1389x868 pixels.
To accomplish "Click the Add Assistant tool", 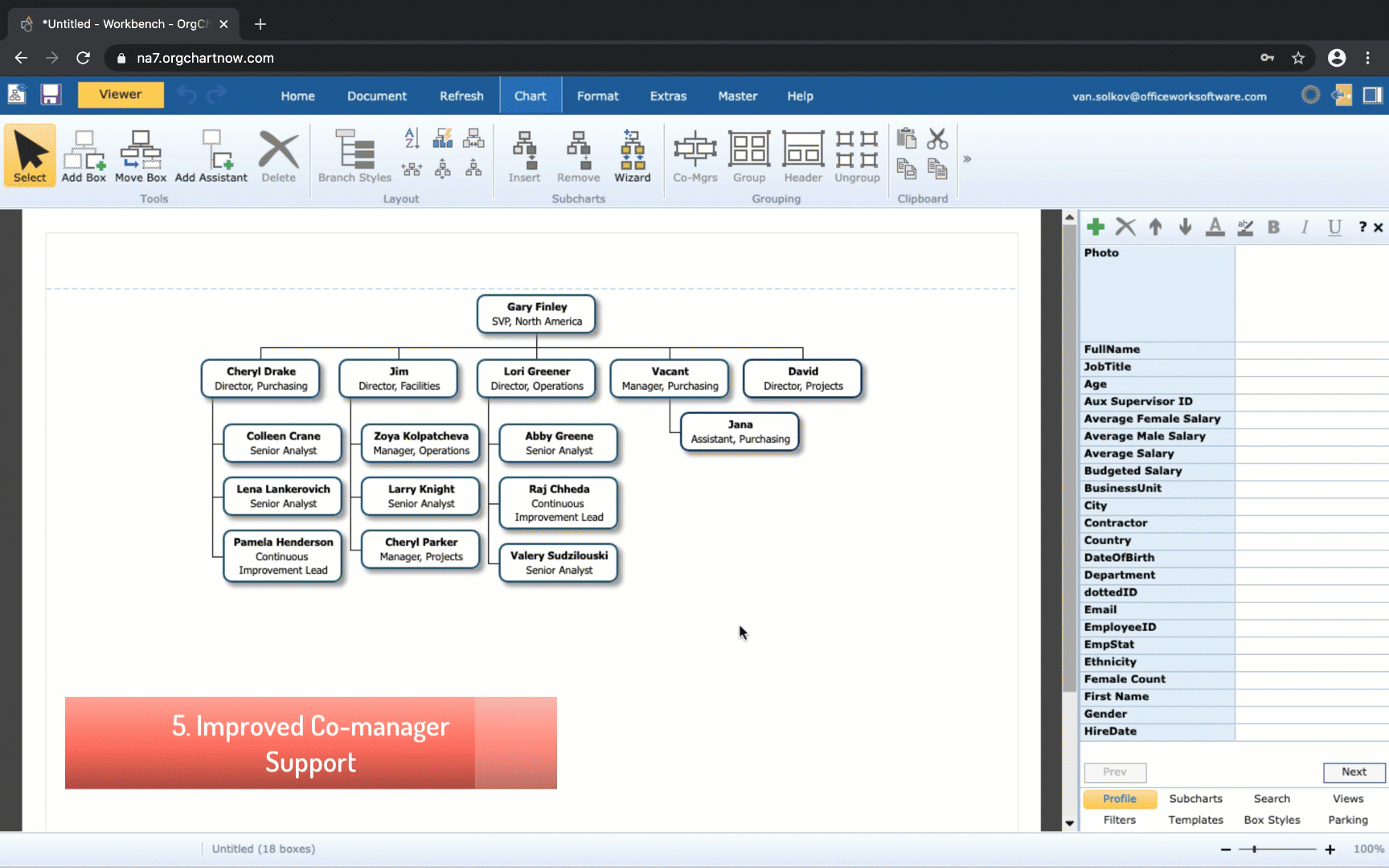I will point(211,157).
